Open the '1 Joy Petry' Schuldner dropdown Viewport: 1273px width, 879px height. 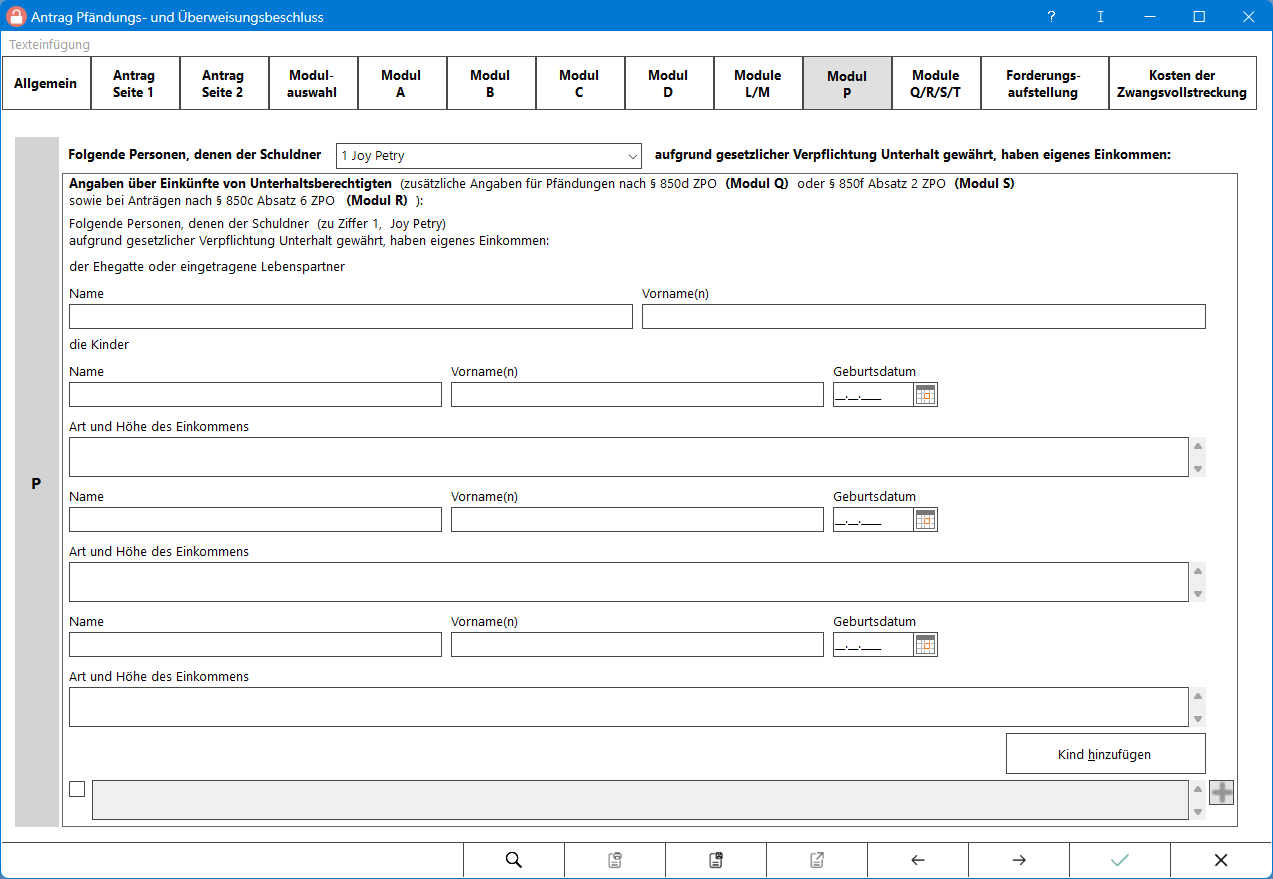[489, 156]
